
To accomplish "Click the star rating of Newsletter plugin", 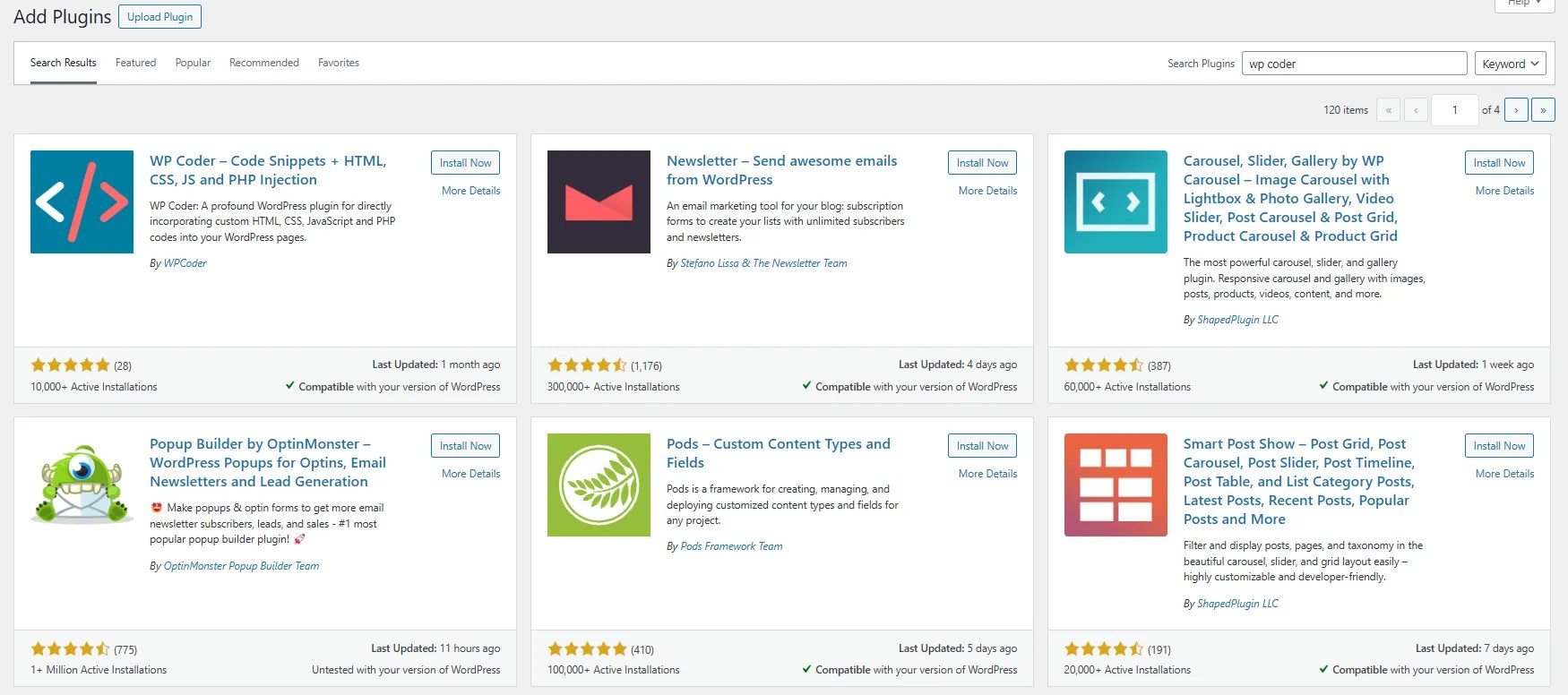I will point(587,365).
